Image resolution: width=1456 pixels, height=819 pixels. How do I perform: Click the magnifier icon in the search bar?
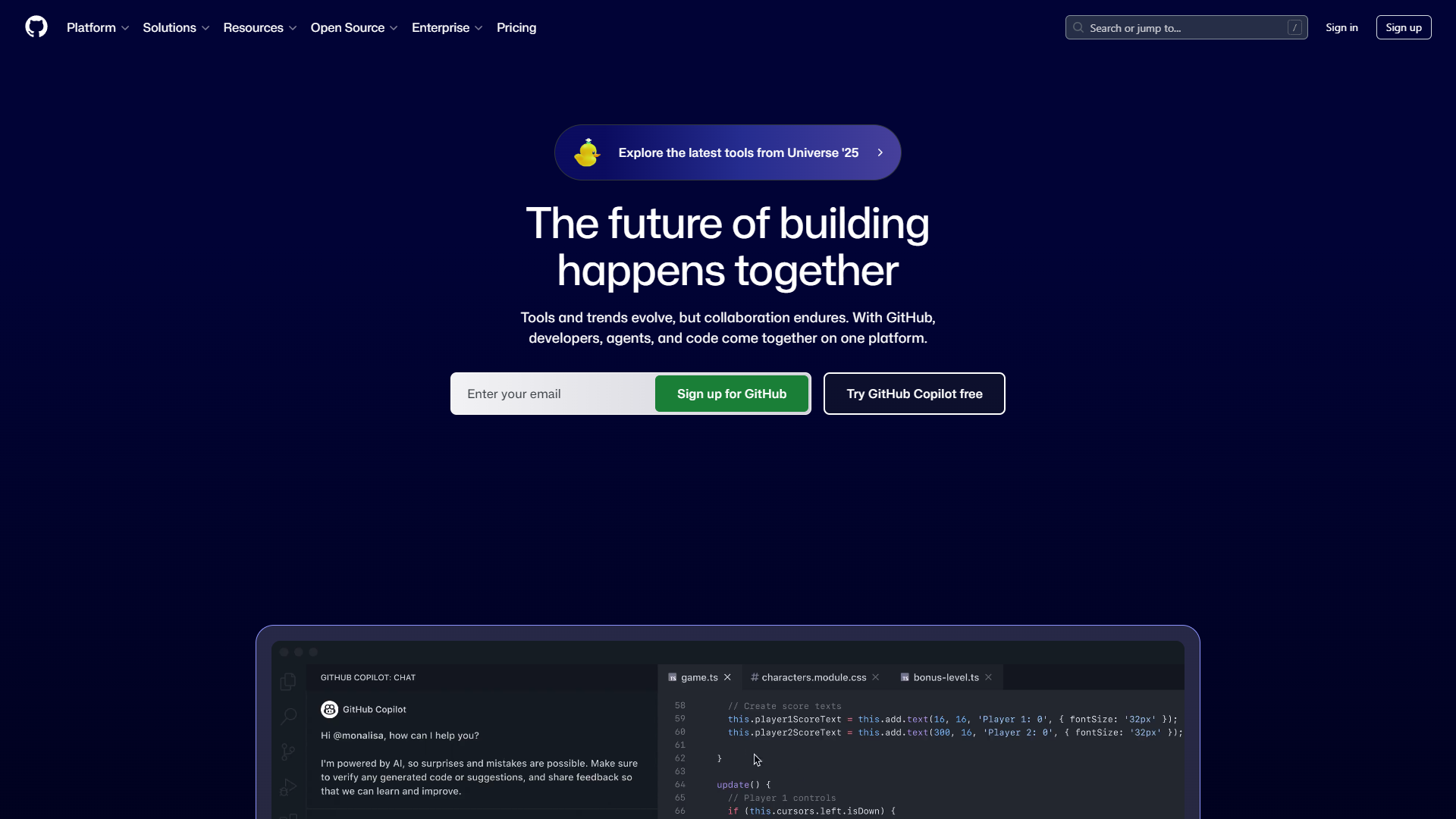1078,27
